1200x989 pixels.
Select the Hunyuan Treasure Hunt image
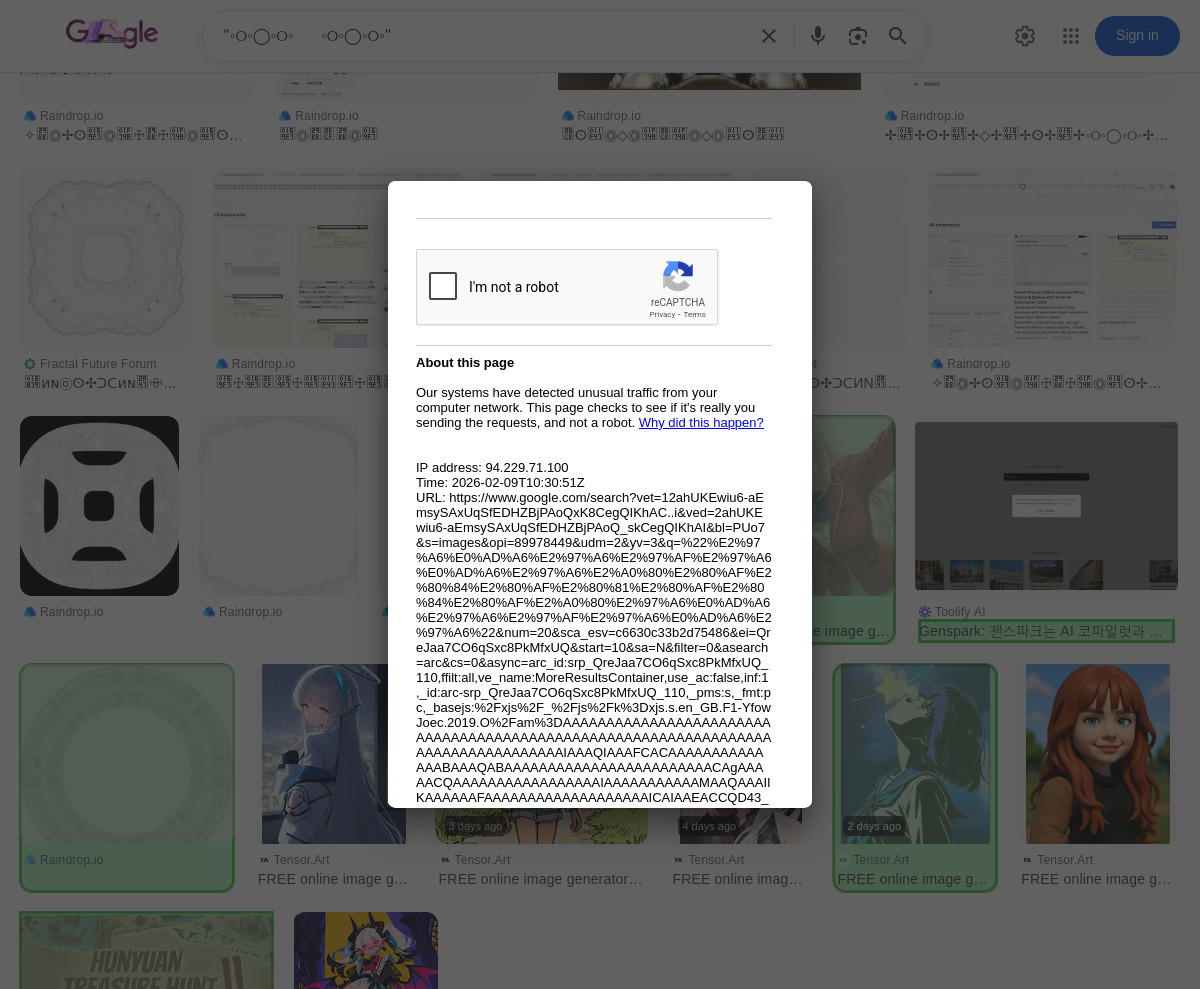146,950
